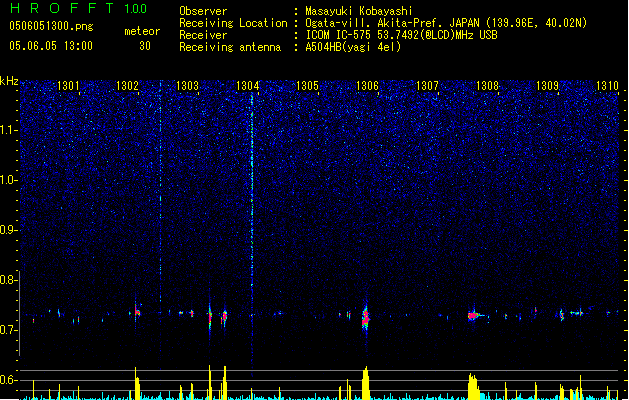This screenshot has width=629, height=400.
Task: Click the 1303 time marker
Action: [x=187, y=85]
